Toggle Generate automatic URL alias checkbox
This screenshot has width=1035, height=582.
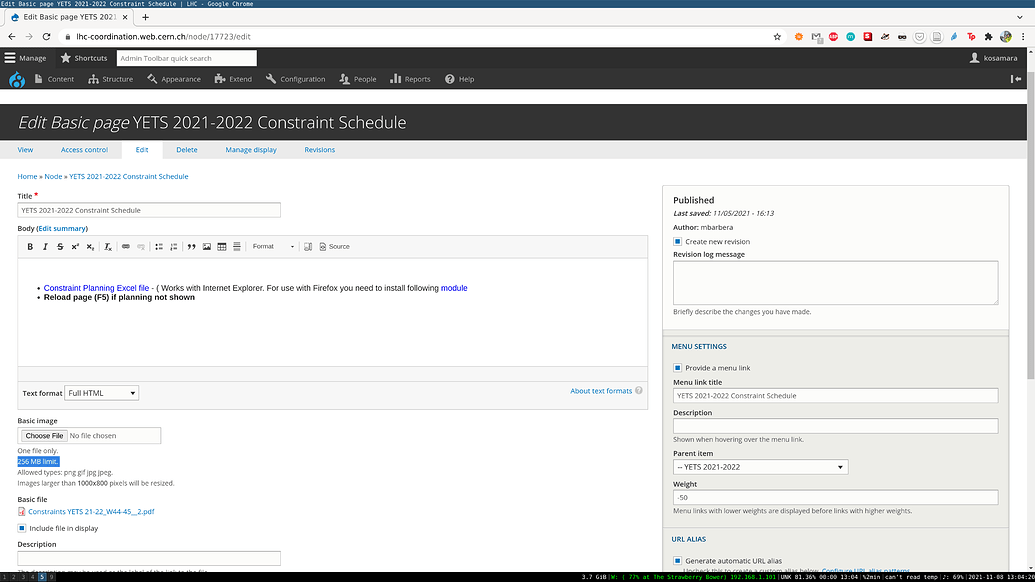click(677, 561)
